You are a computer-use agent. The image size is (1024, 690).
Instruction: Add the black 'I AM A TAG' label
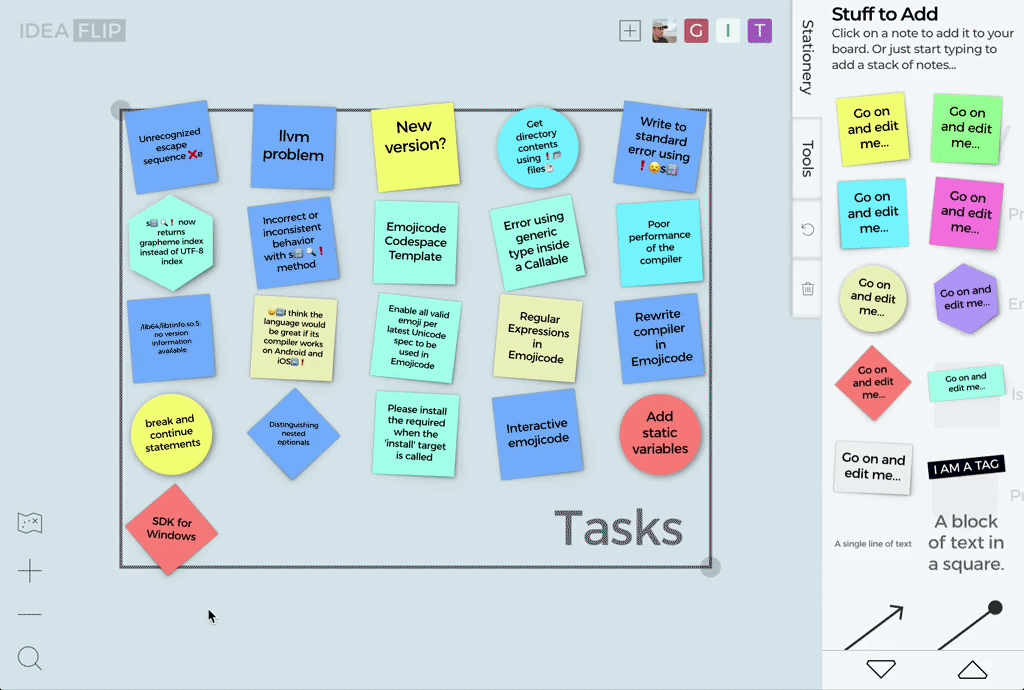[966, 466]
